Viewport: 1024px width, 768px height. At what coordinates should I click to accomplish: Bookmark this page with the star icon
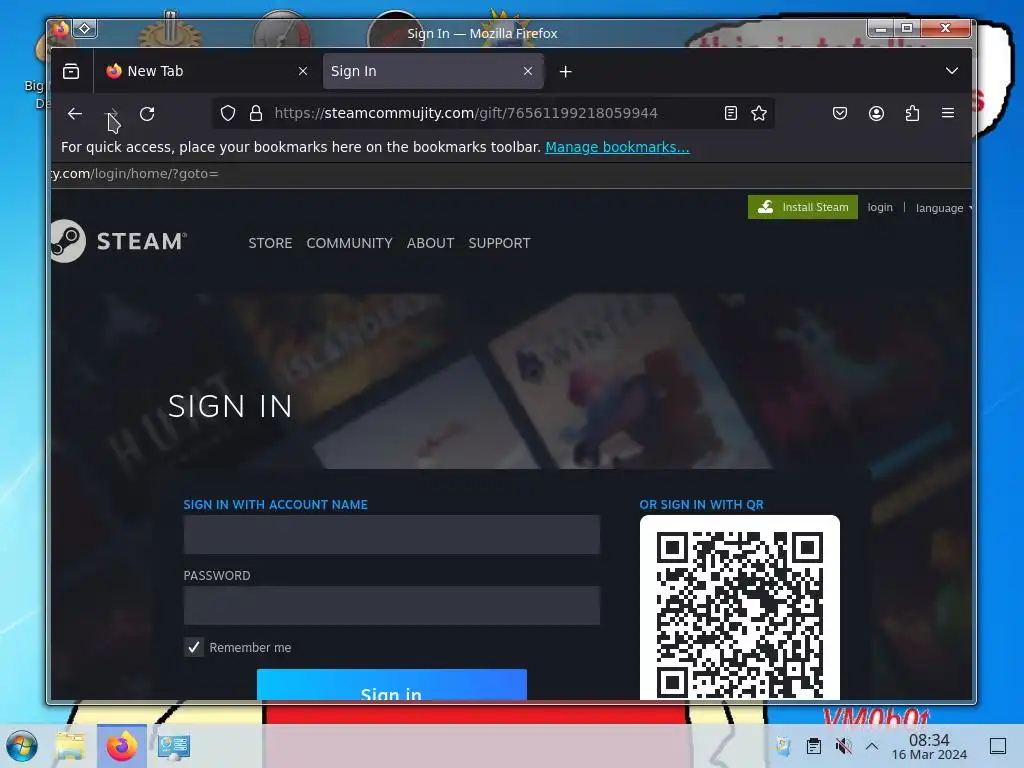pyautogui.click(x=759, y=113)
